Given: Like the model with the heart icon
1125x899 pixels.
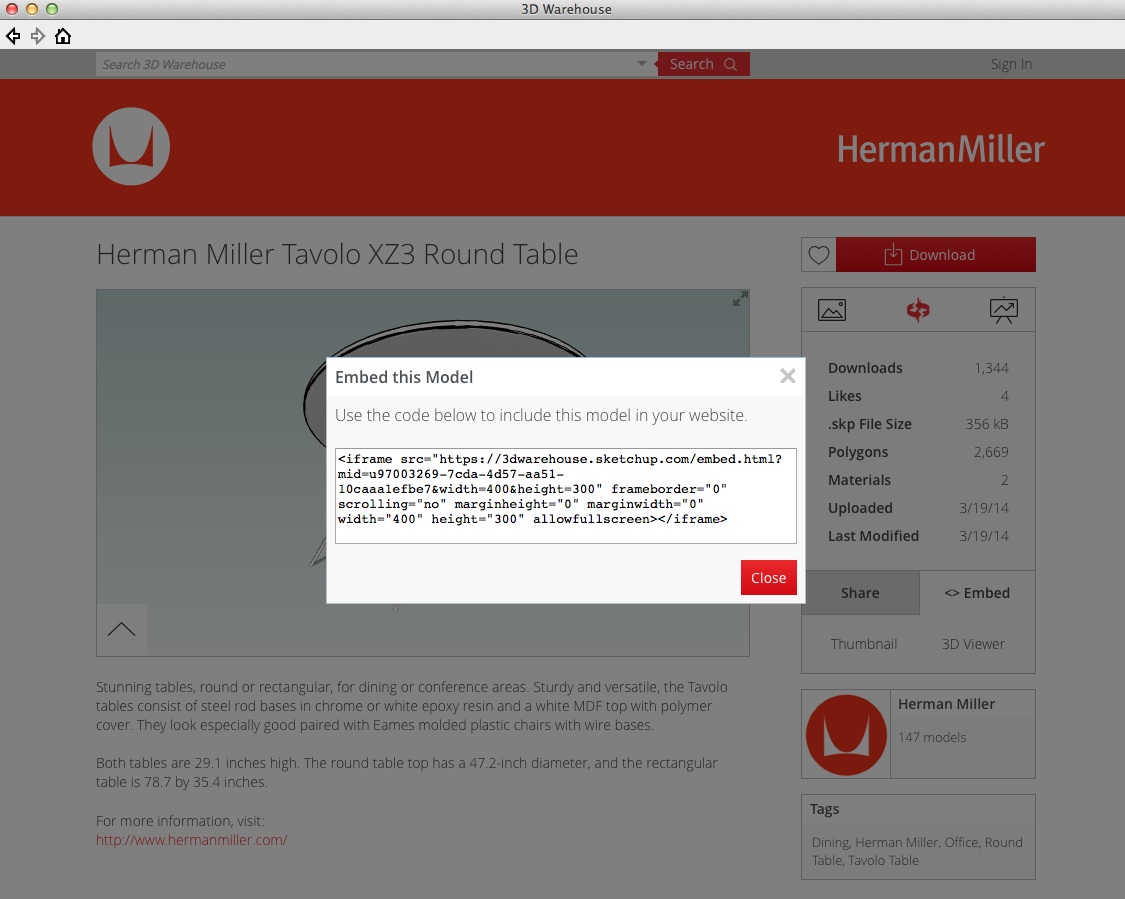Looking at the screenshot, I should (x=819, y=255).
